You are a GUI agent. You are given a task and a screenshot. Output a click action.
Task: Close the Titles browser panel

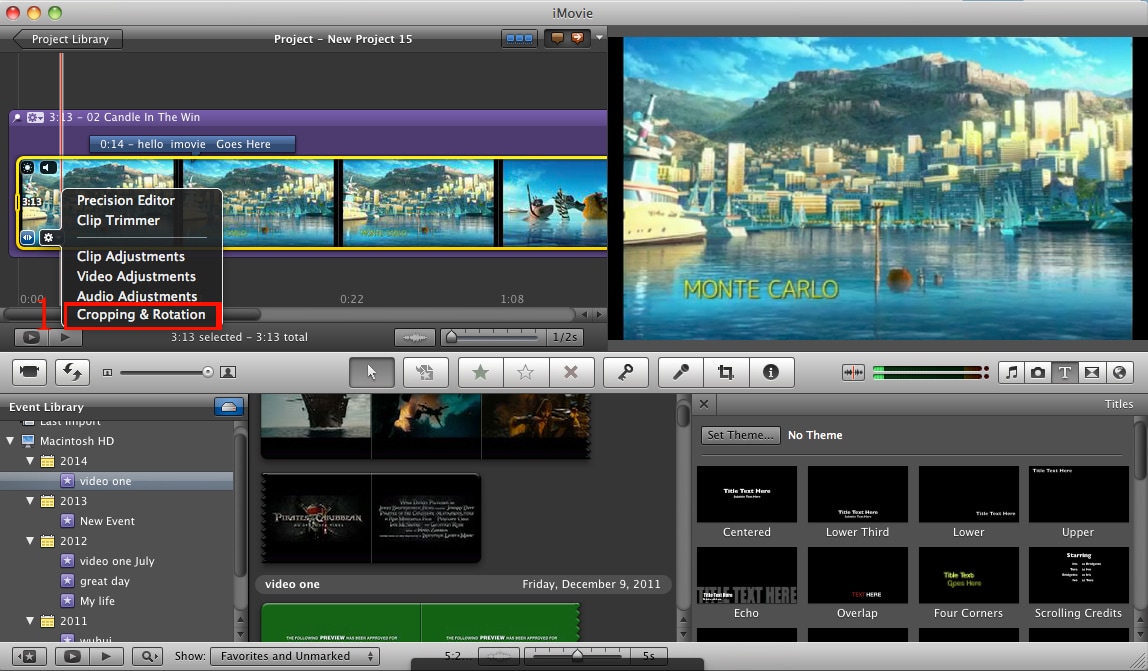tap(704, 404)
